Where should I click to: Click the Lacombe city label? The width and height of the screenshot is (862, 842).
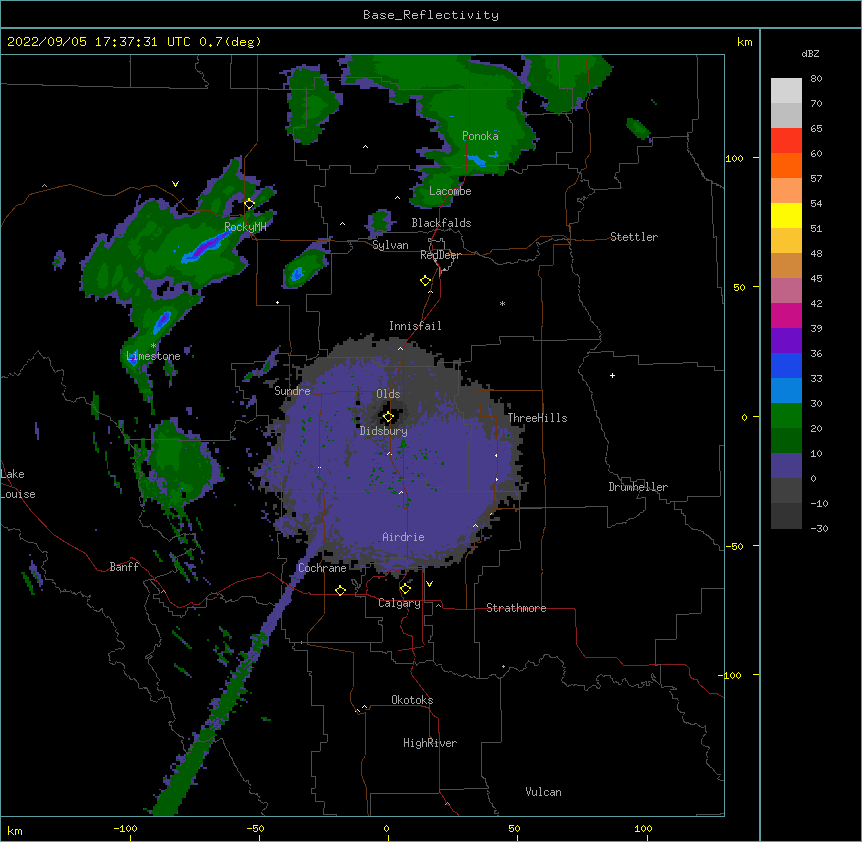coord(450,191)
